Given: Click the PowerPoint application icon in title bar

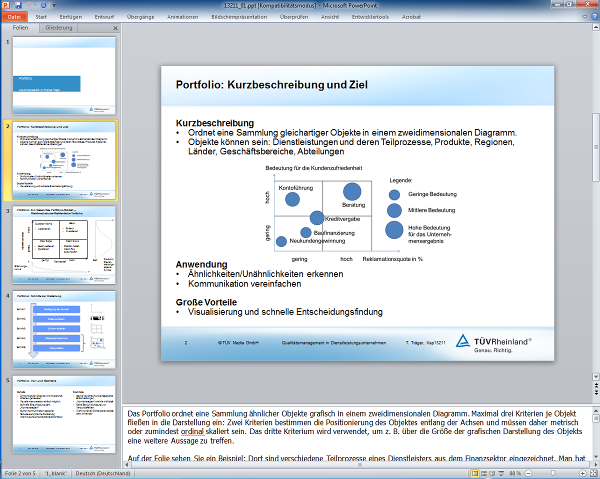Looking at the screenshot, I should 6,5.
